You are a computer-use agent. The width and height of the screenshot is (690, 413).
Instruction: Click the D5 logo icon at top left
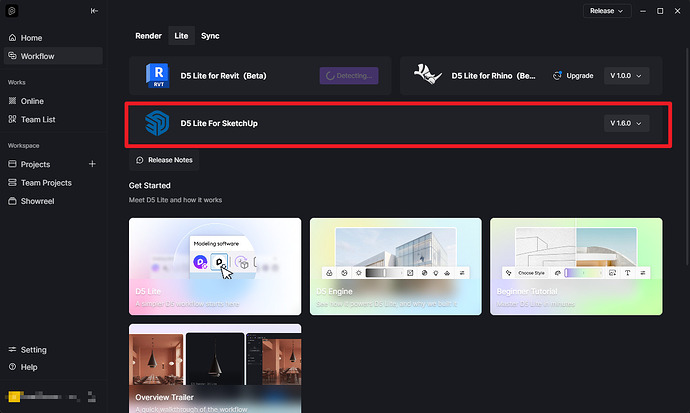pos(12,11)
